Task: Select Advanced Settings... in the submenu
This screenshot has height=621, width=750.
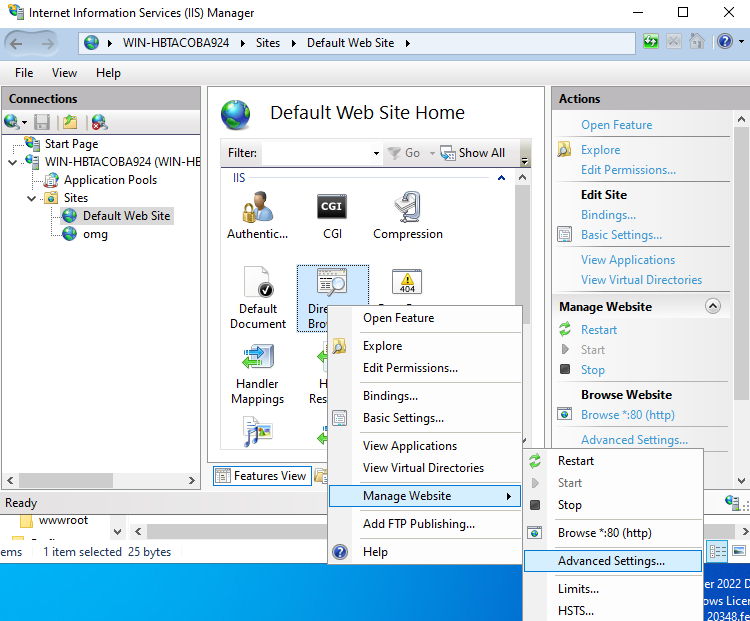Action: [x=613, y=561]
